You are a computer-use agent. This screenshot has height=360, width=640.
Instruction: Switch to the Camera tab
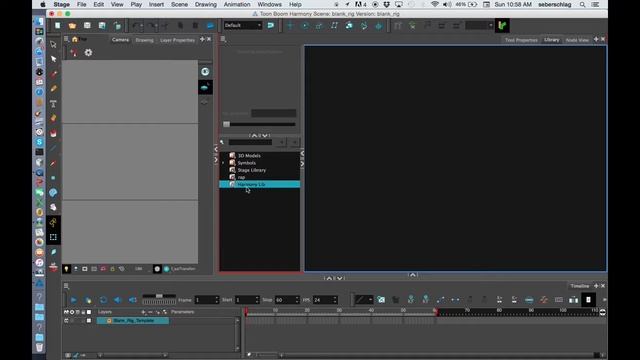(x=120, y=40)
